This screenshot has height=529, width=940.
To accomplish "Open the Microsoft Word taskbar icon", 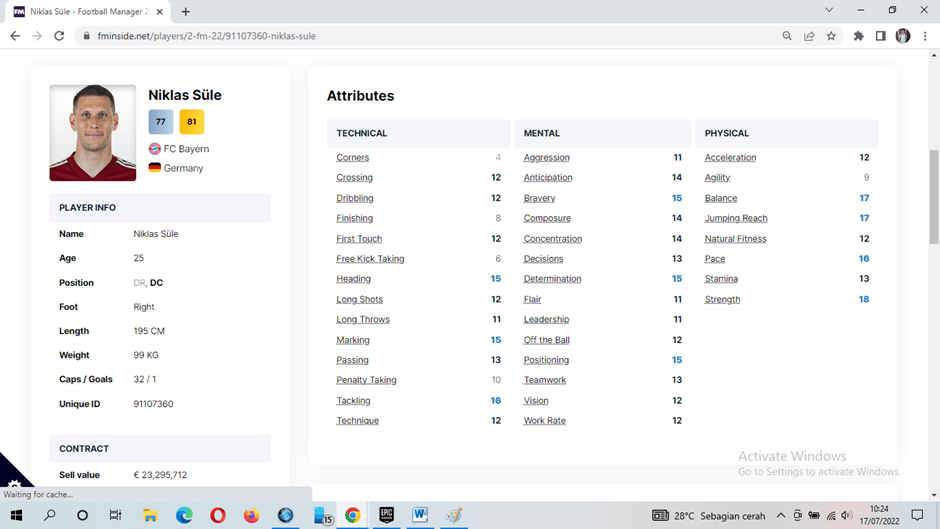I will (420, 515).
